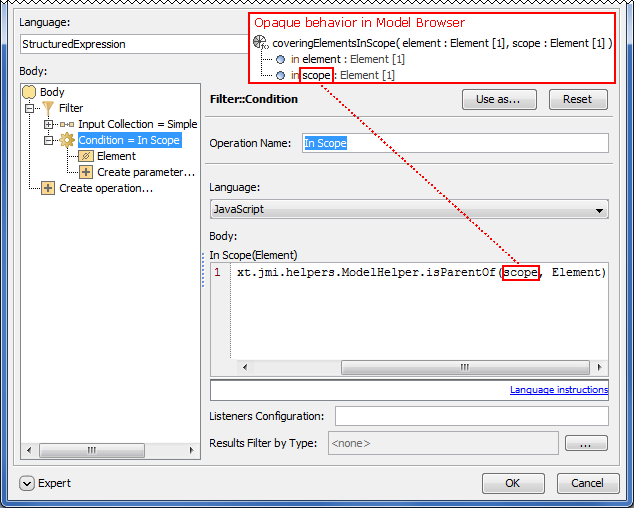634x508 pixels.
Task: Click the Operation Name input field
Action: click(455, 143)
